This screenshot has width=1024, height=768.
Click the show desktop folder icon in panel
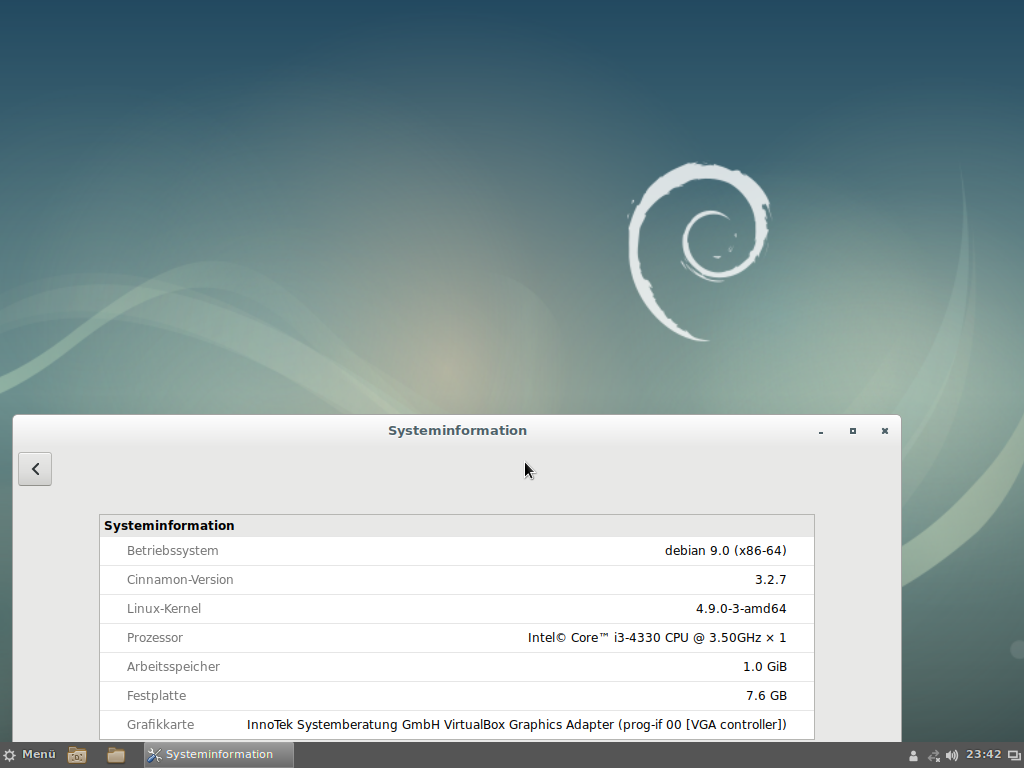pyautogui.click(x=77, y=755)
